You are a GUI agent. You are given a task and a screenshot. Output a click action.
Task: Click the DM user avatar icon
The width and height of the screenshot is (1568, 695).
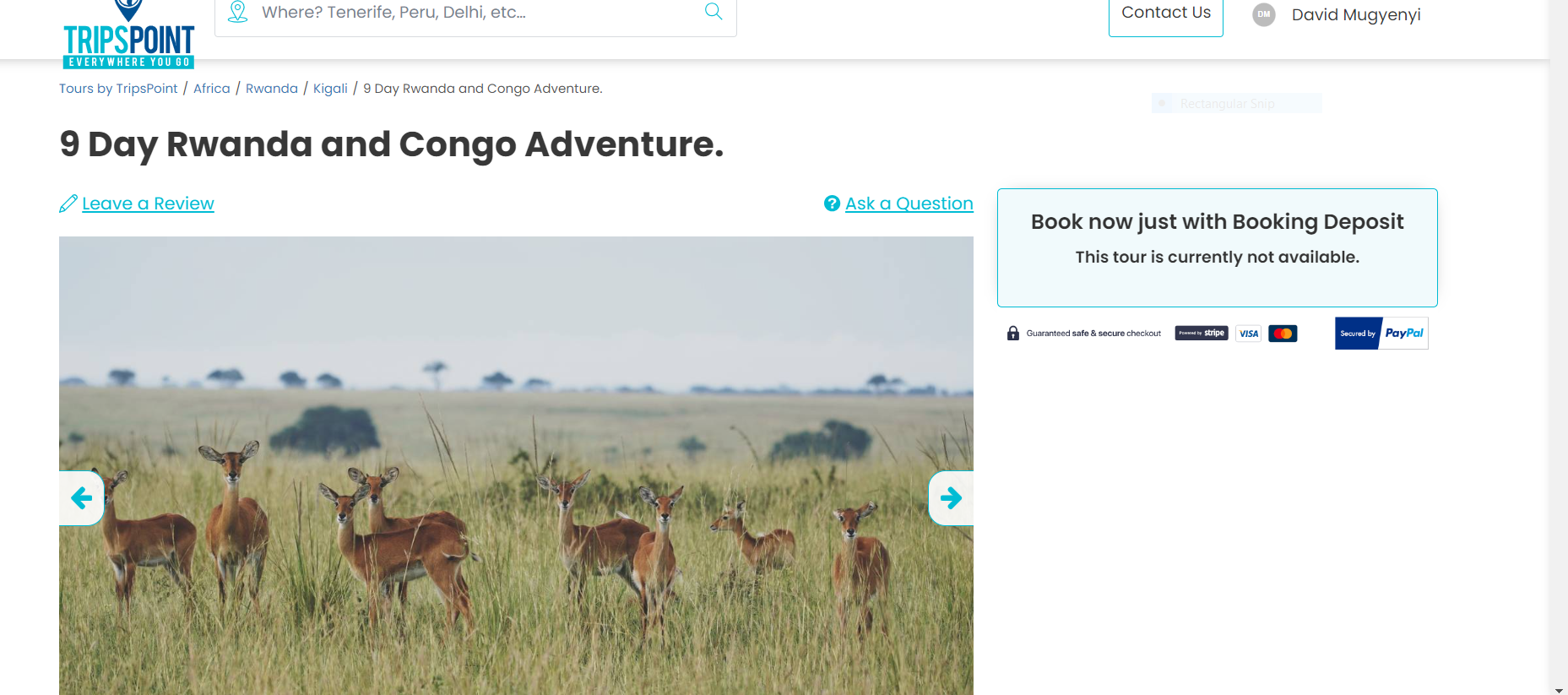(x=1263, y=14)
